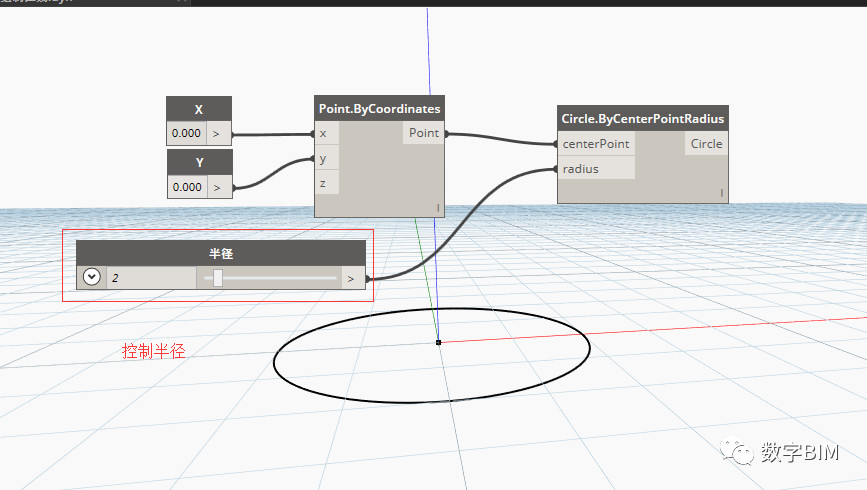
Task: Select the X number node title
Action: click(x=199, y=110)
